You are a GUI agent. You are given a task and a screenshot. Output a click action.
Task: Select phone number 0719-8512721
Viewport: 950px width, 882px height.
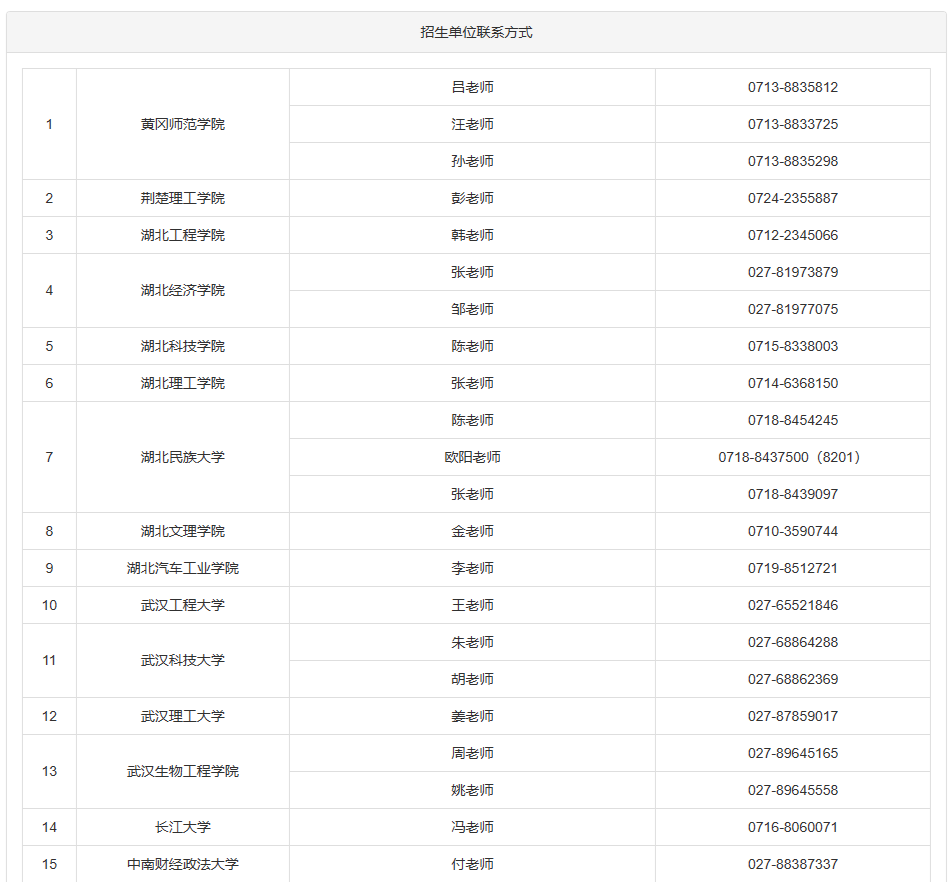click(792, 568)
